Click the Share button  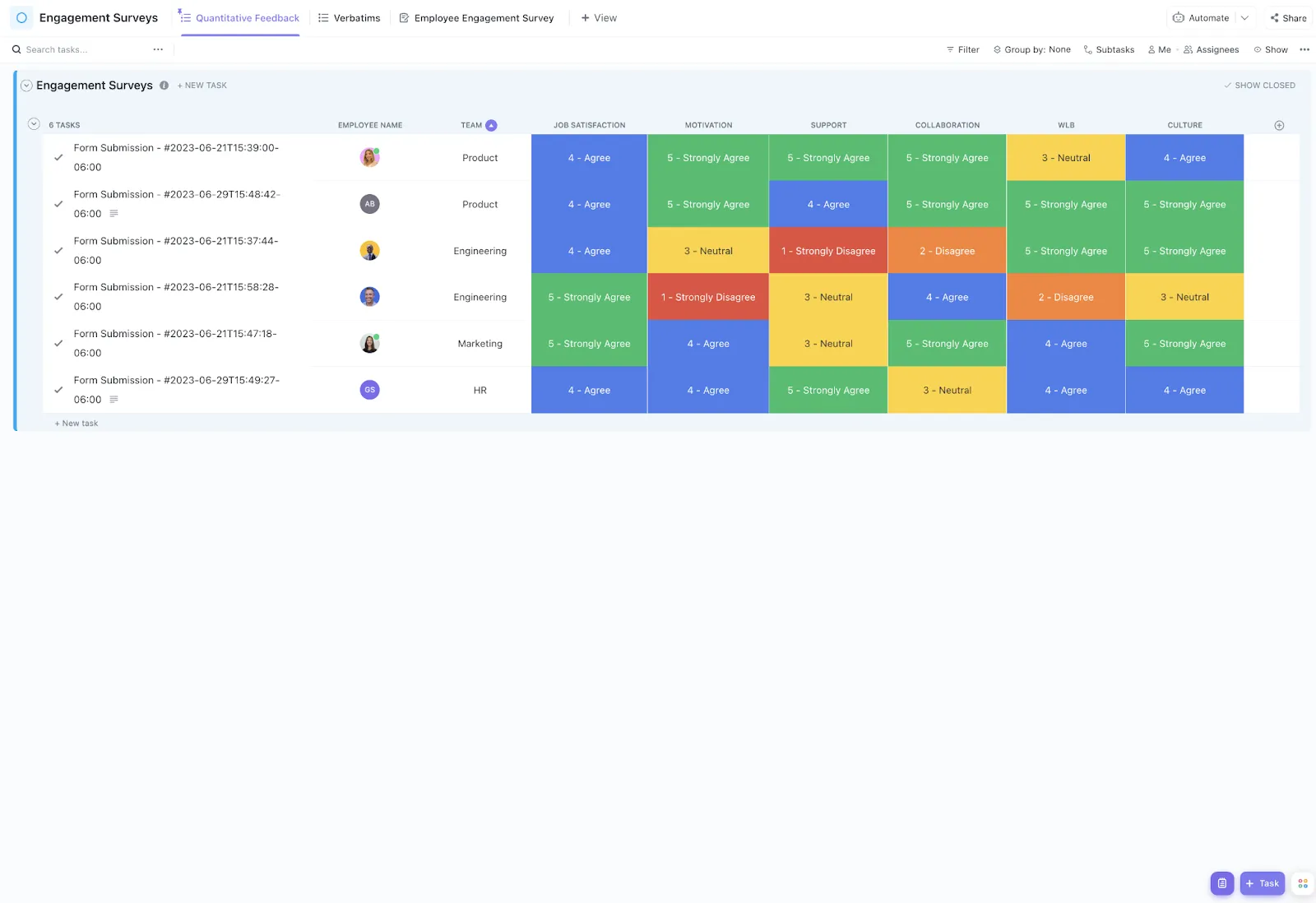tap(1288, 18)
